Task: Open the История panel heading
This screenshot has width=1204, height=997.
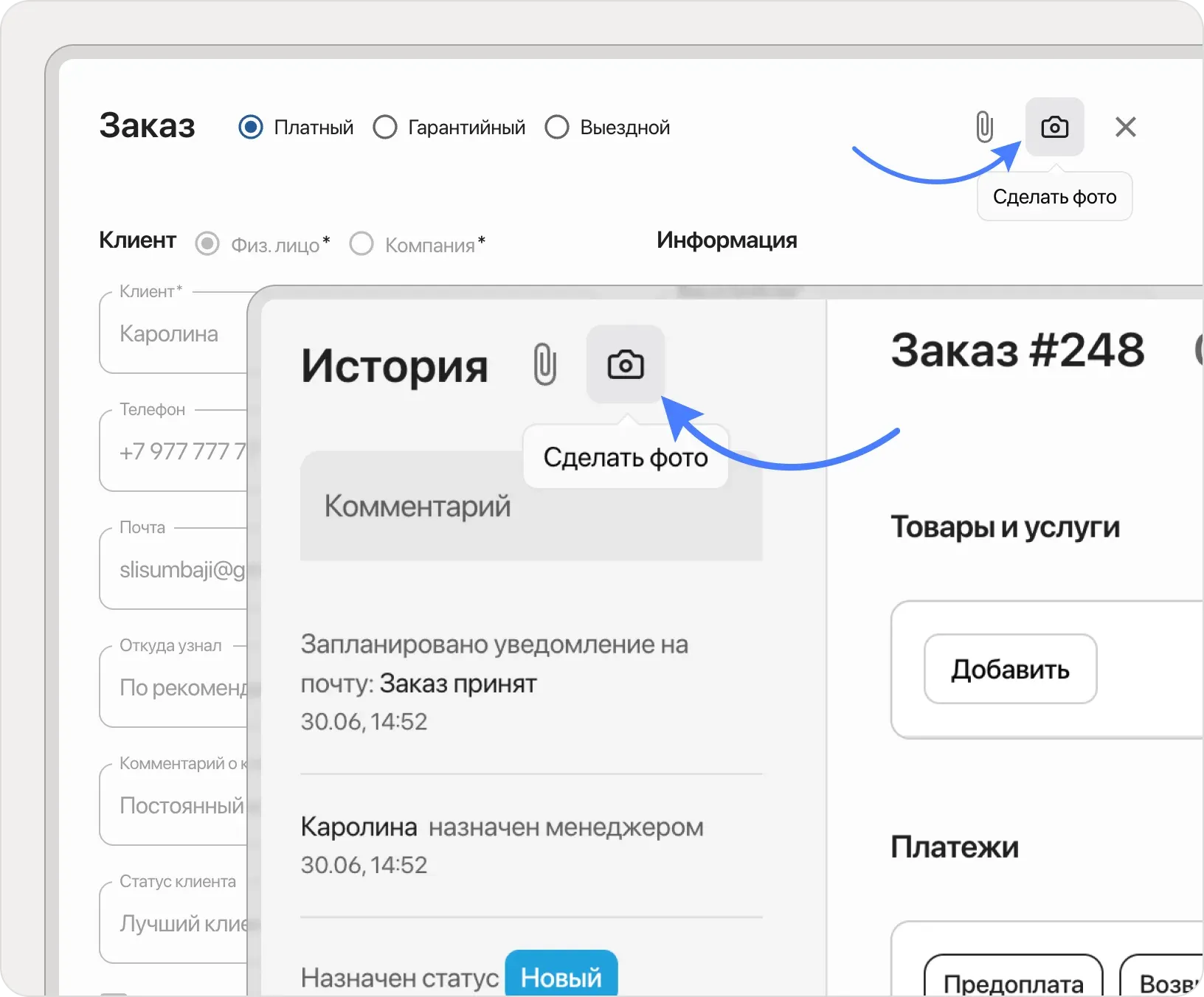Action: [x=395, y=367]
